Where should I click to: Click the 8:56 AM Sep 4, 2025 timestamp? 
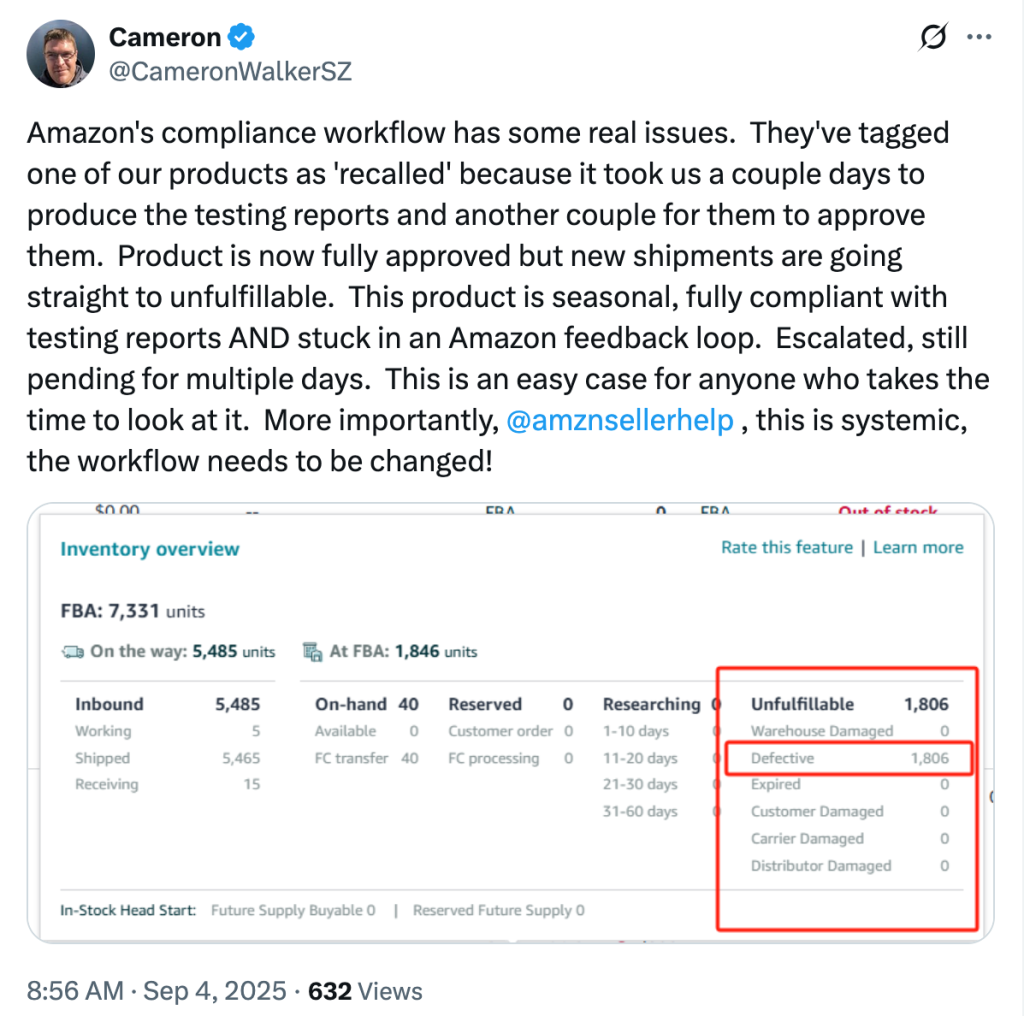tap(156, 991)
